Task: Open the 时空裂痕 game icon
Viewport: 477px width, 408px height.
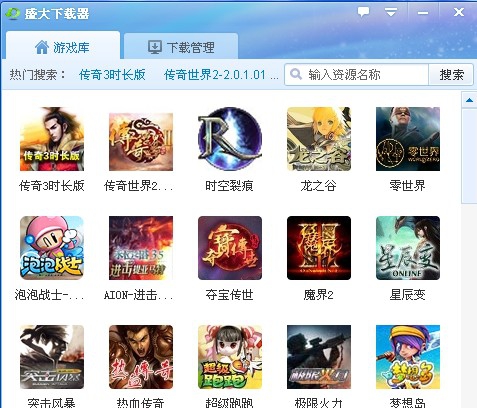Action: [230, 139]
